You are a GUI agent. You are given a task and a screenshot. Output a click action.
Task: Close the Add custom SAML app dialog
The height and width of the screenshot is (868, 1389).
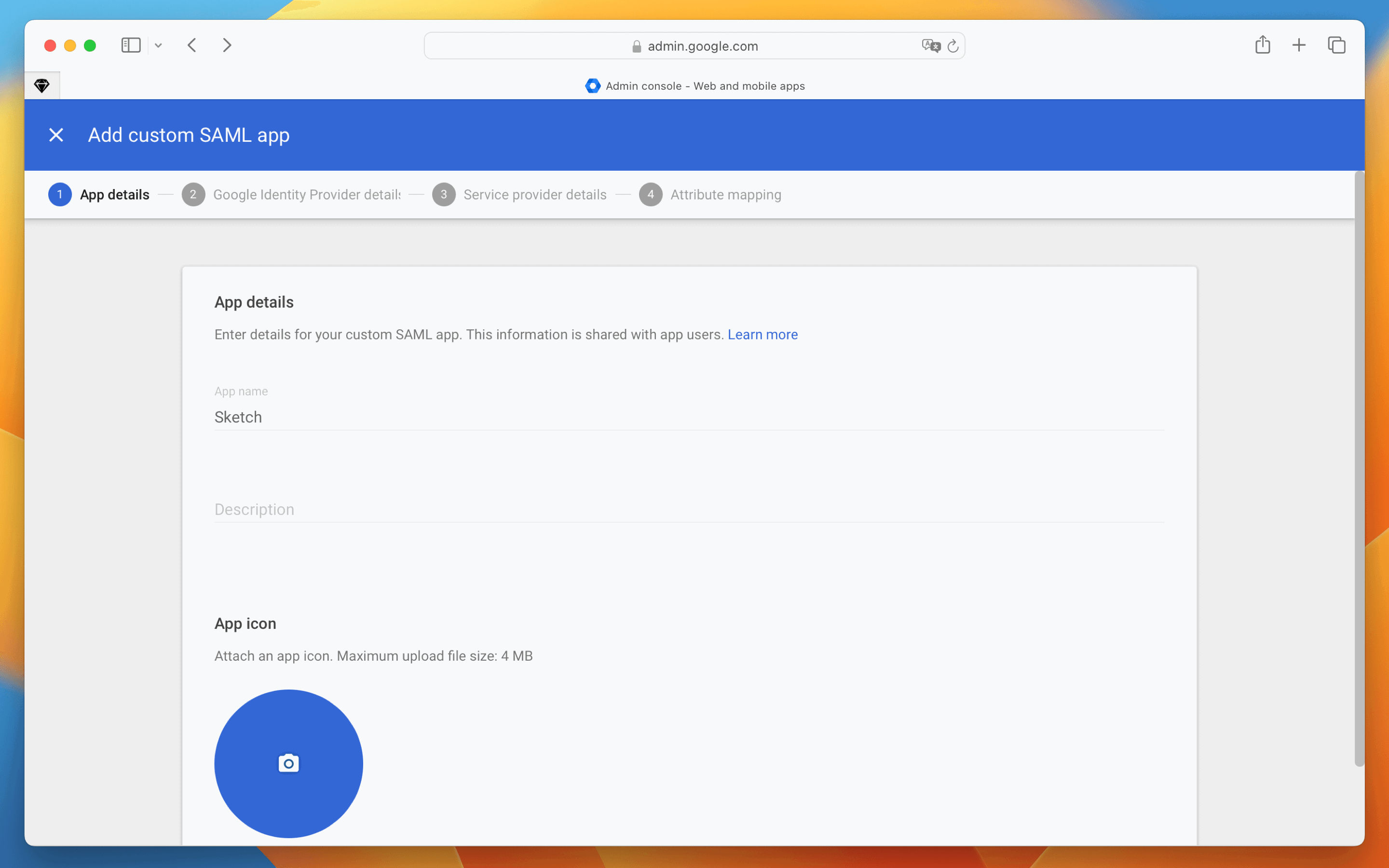55,135
